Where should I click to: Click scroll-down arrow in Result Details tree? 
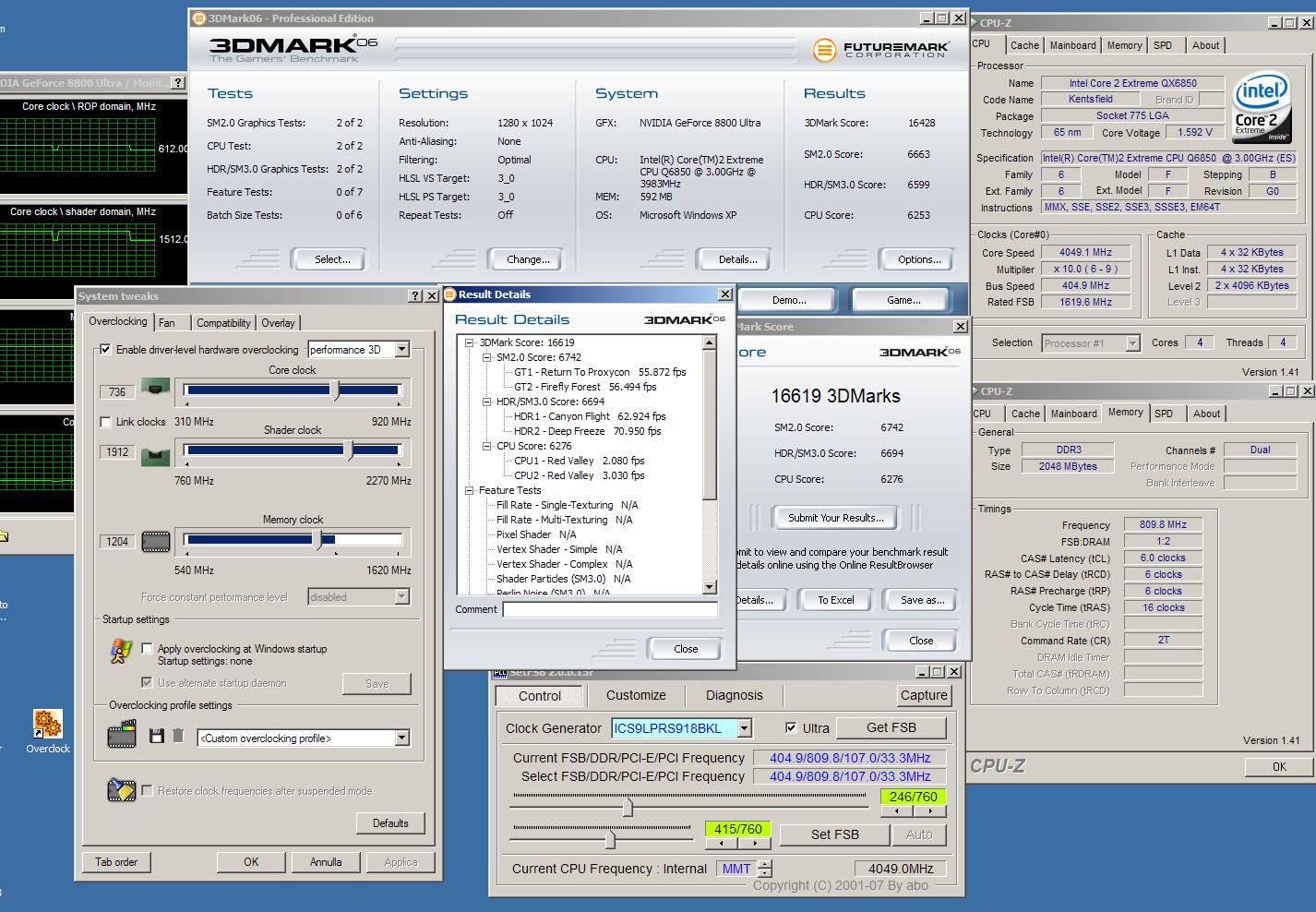pos(709,587)
